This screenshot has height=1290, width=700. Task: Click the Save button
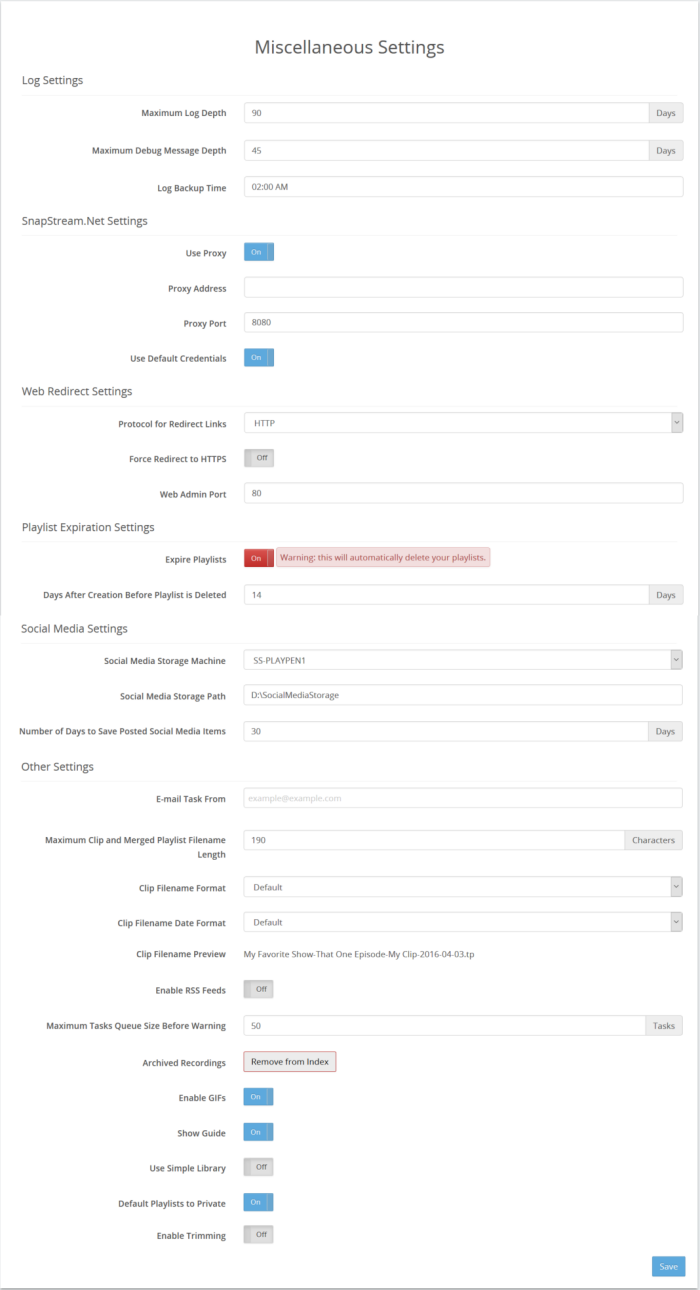pos(668,1267)
